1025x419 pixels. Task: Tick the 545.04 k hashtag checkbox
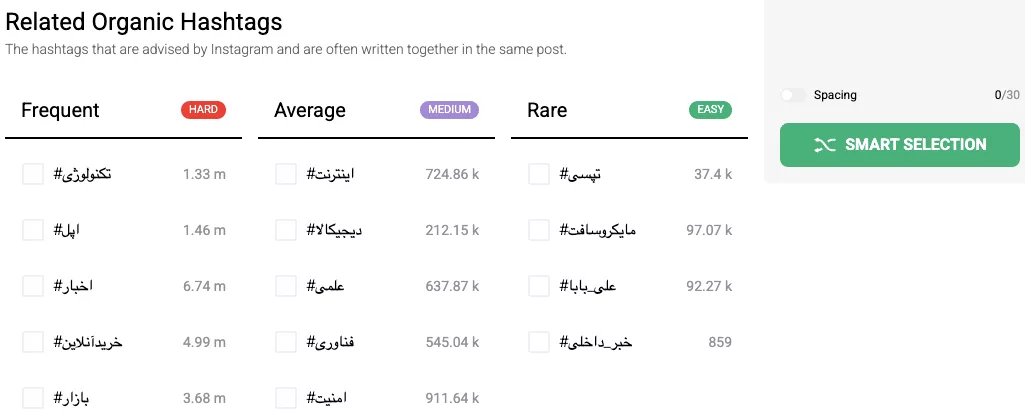(x=286, y=342)
